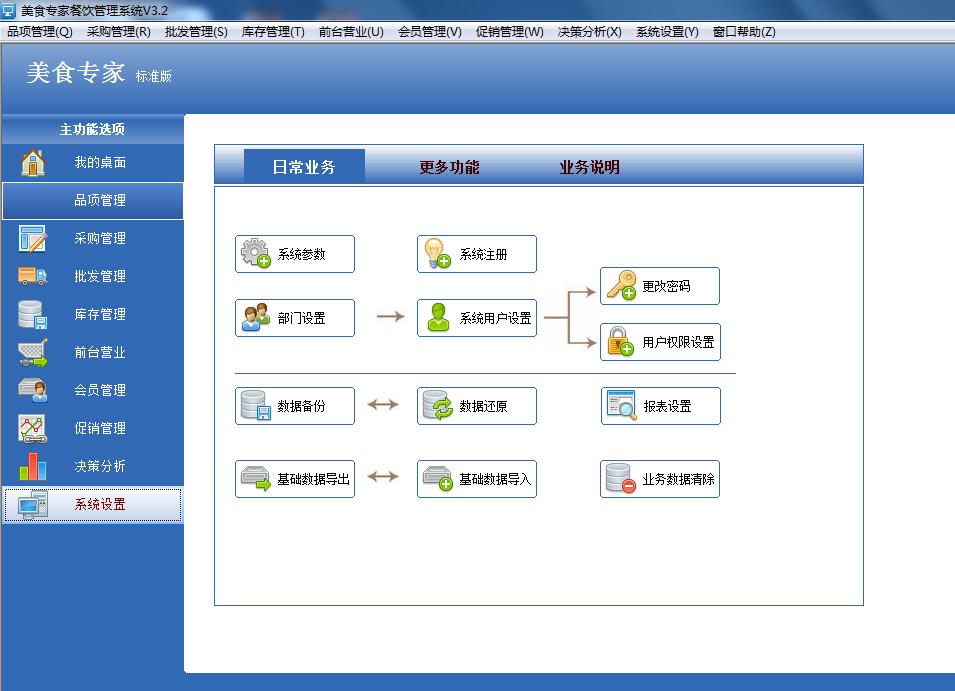Open 会员管理 from the sidebar

(92, 390)
